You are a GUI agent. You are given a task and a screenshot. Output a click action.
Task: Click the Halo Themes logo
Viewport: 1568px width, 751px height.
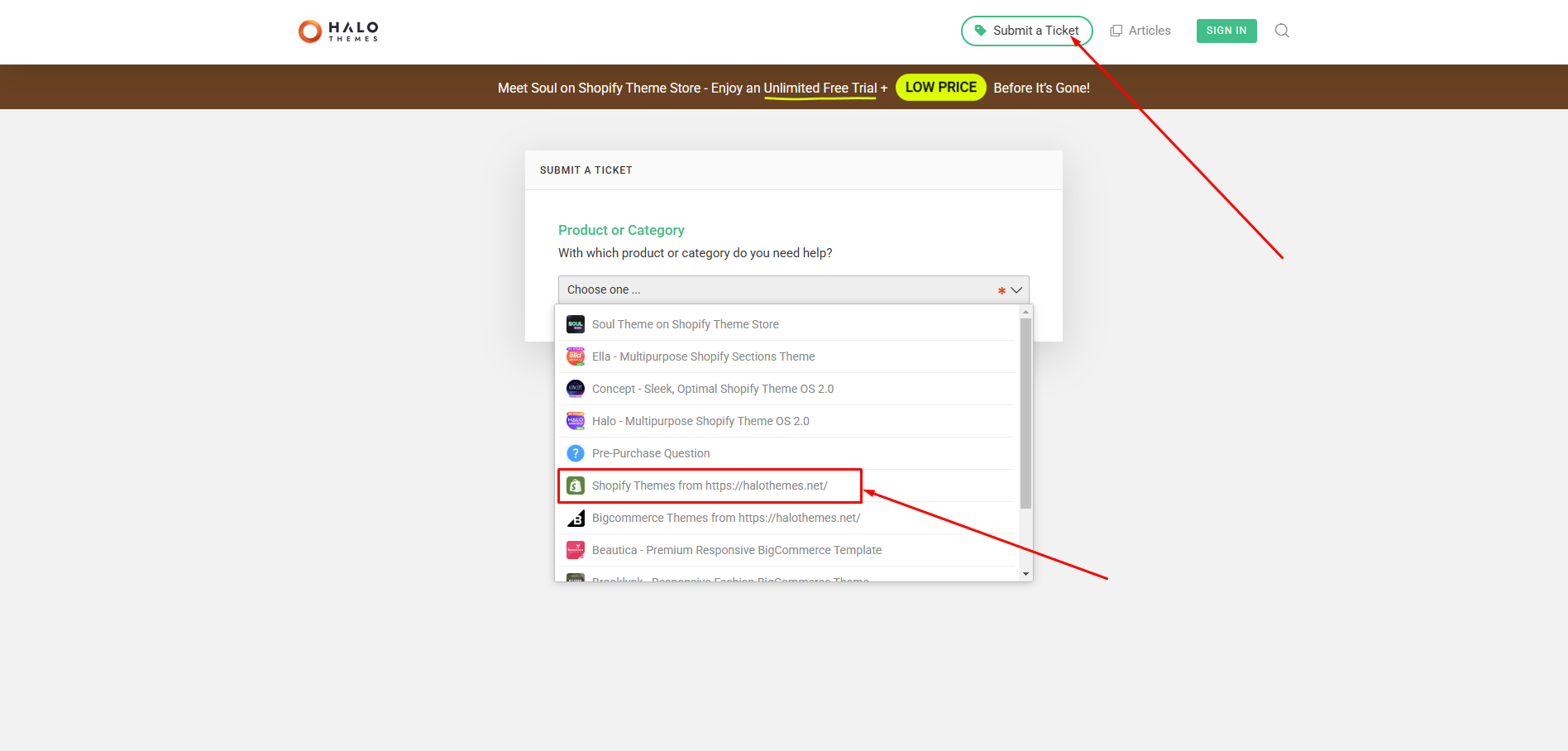tap(338, 31)
